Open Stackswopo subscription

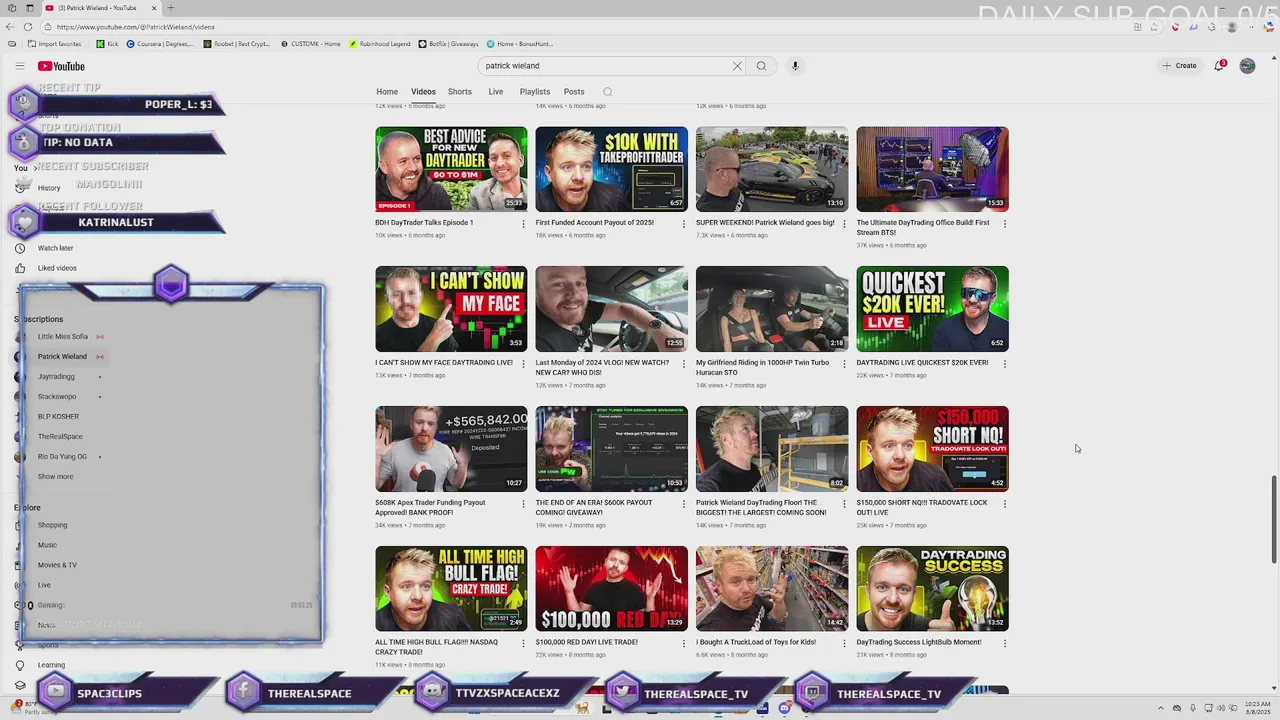tap(58, 397)
